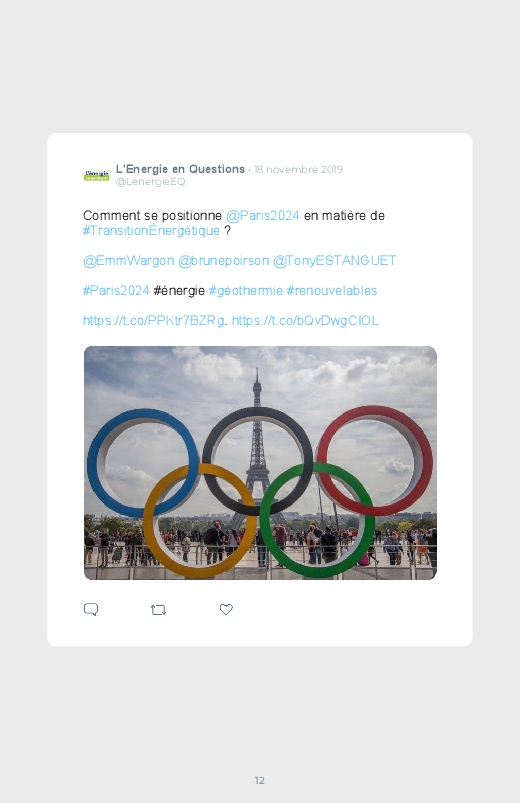
Task: Like the tweet with heart icon
Action: (226, 609)
